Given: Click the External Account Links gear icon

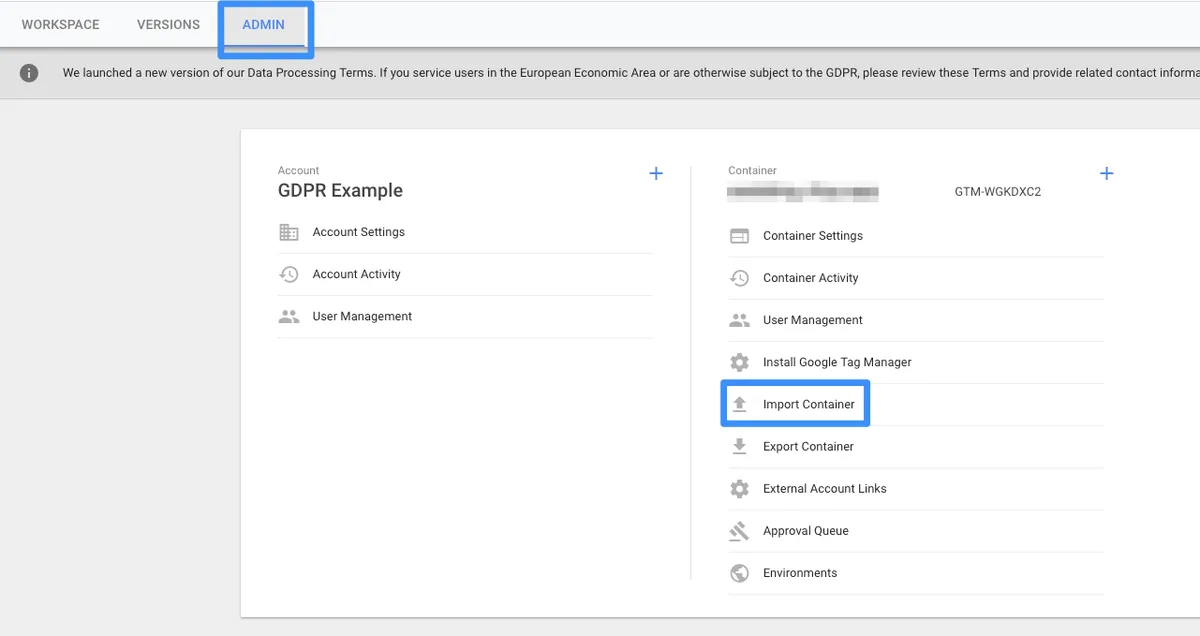Looking at the screenshot, I should (x=739, y=489).
